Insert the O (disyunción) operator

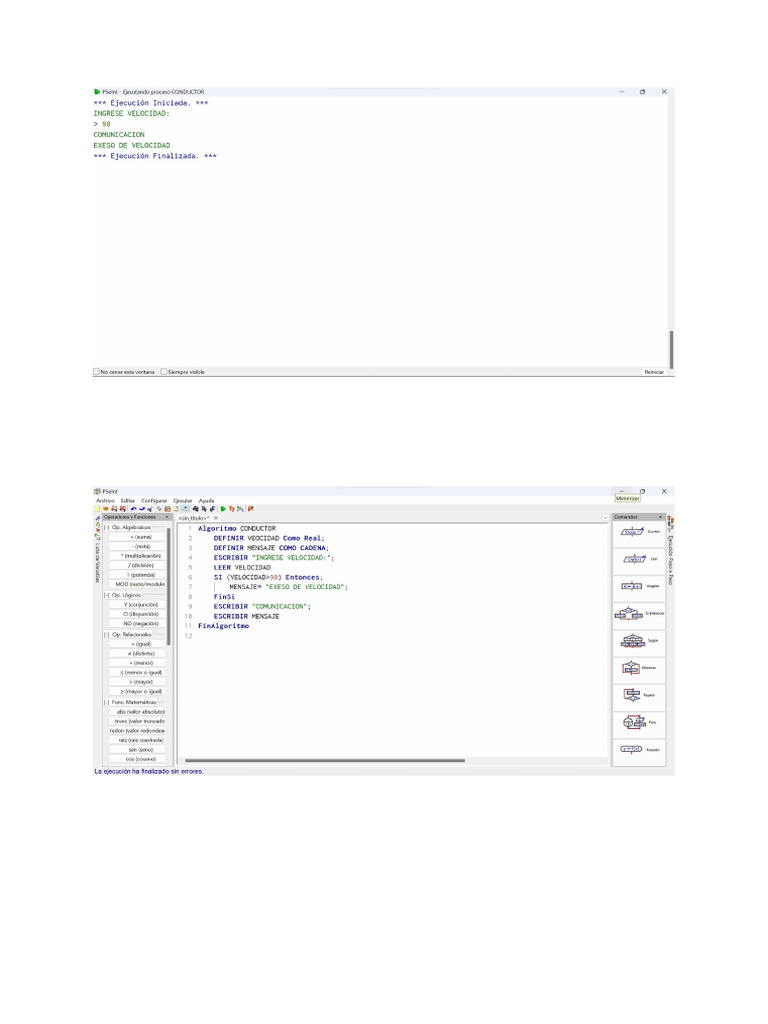point(137,614)
